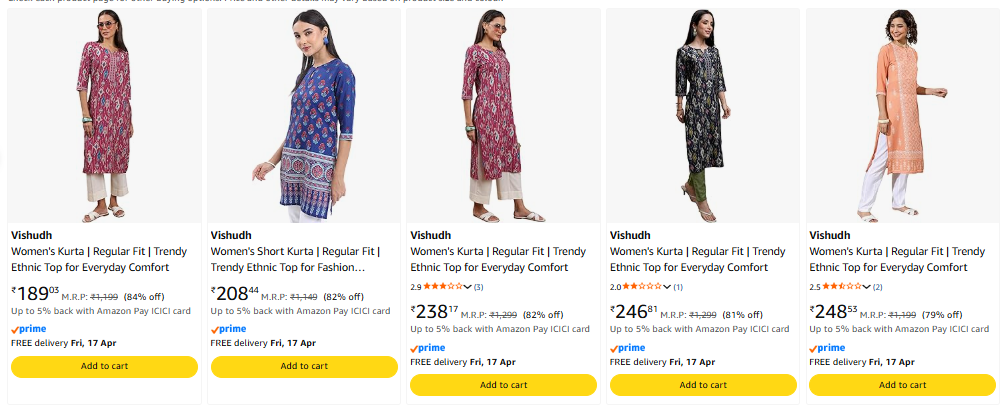Add blue short kurta to cart

pos(303,366)
